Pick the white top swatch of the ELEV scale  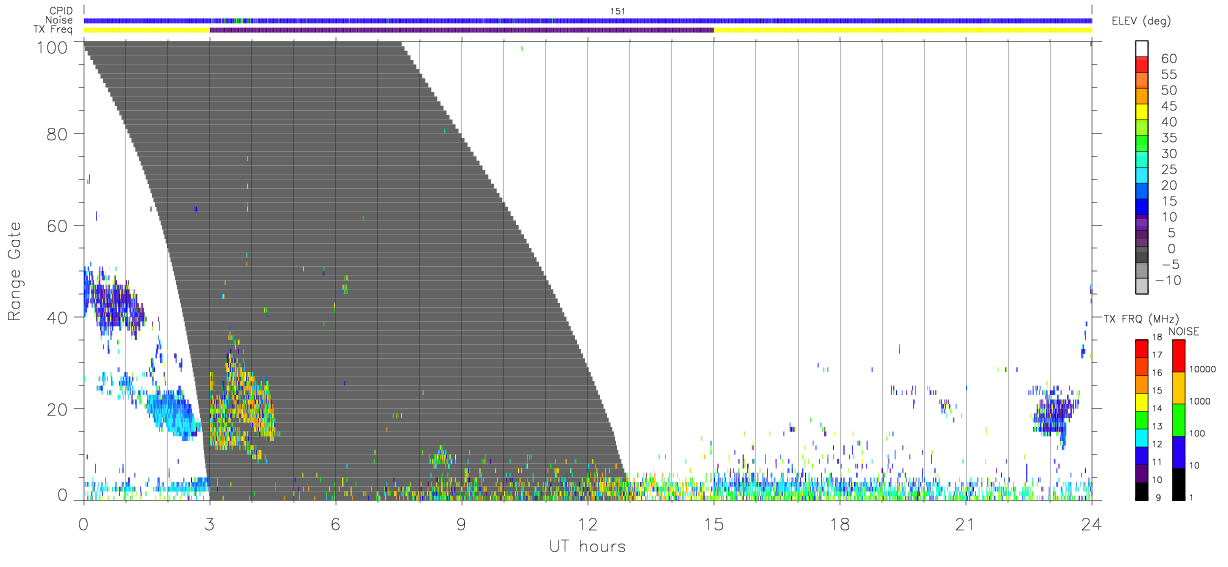coord(1142,50)
